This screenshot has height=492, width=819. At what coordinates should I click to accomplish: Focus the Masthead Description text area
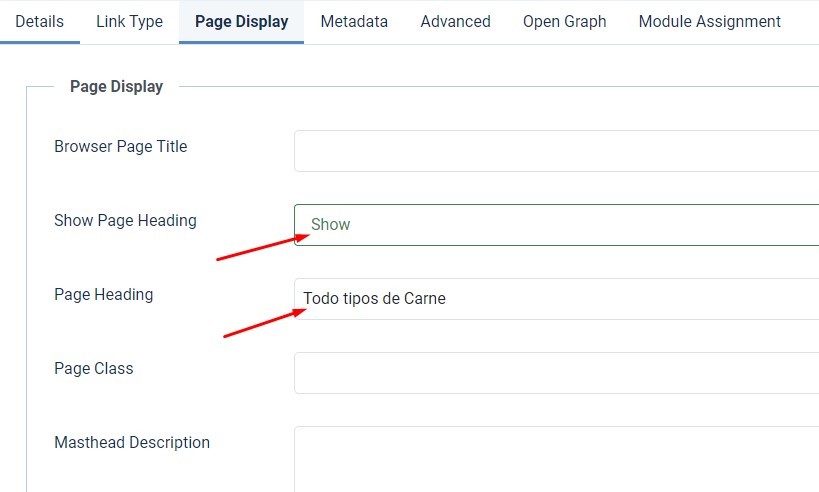point(556,458)
